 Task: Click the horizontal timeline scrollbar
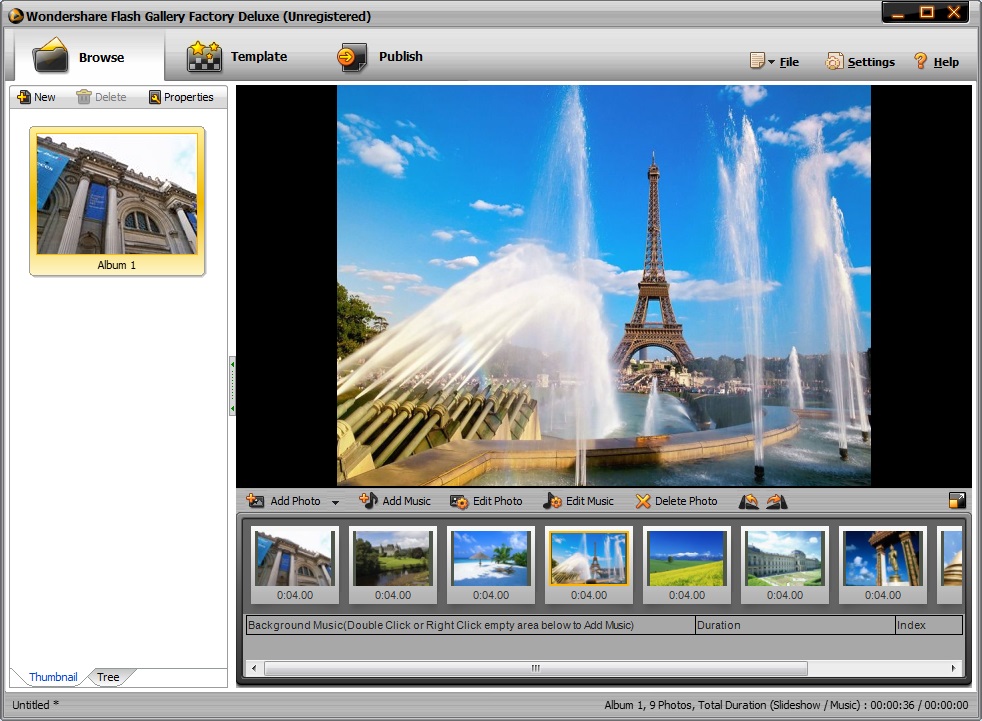(x=535, y=668)
